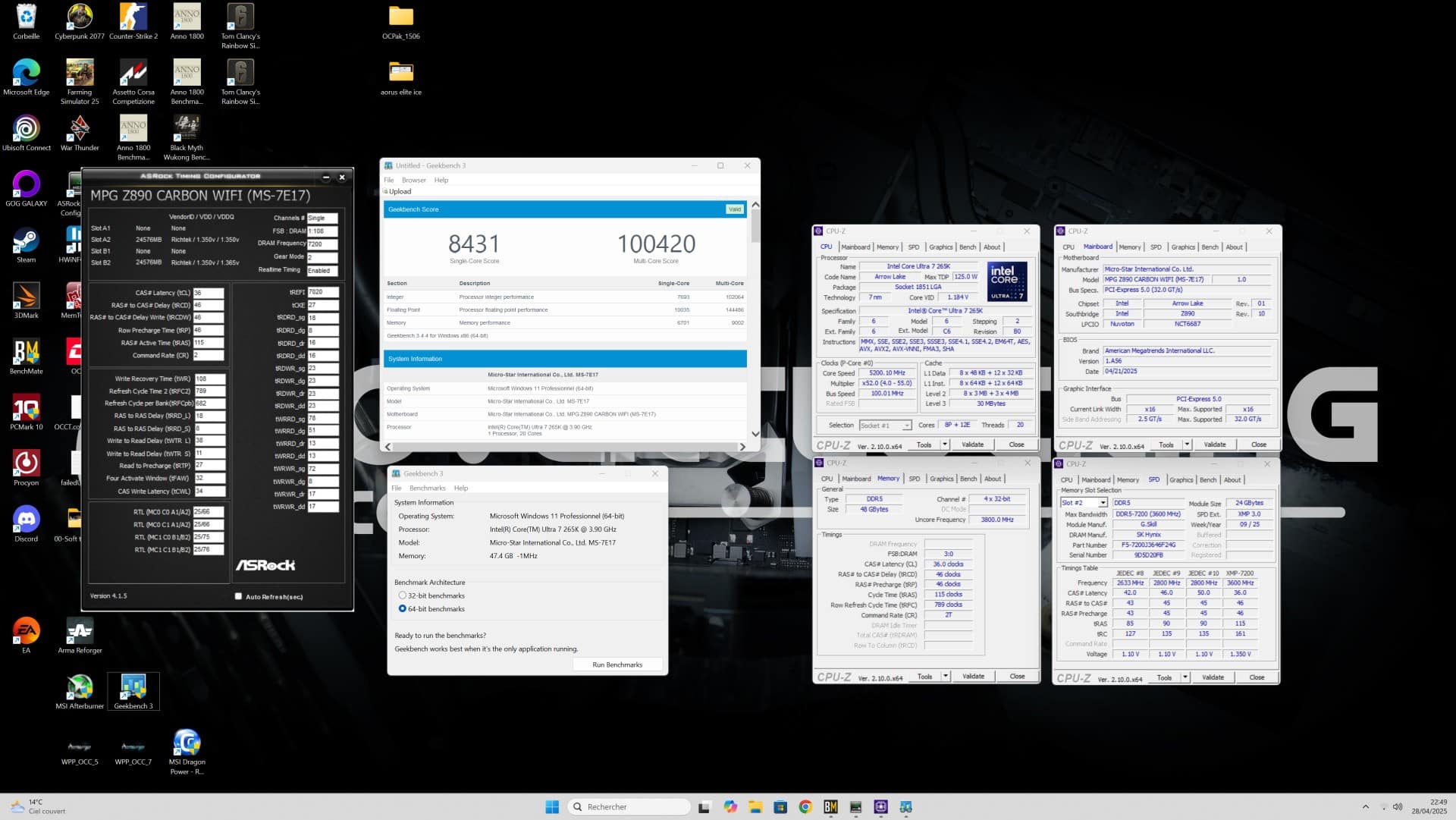The width and height of the screenshot is (1456, 820).
Task: Expand Tools dropdown arrow in CPU-Z SPD window
Action: click(x=1185, y=678)
